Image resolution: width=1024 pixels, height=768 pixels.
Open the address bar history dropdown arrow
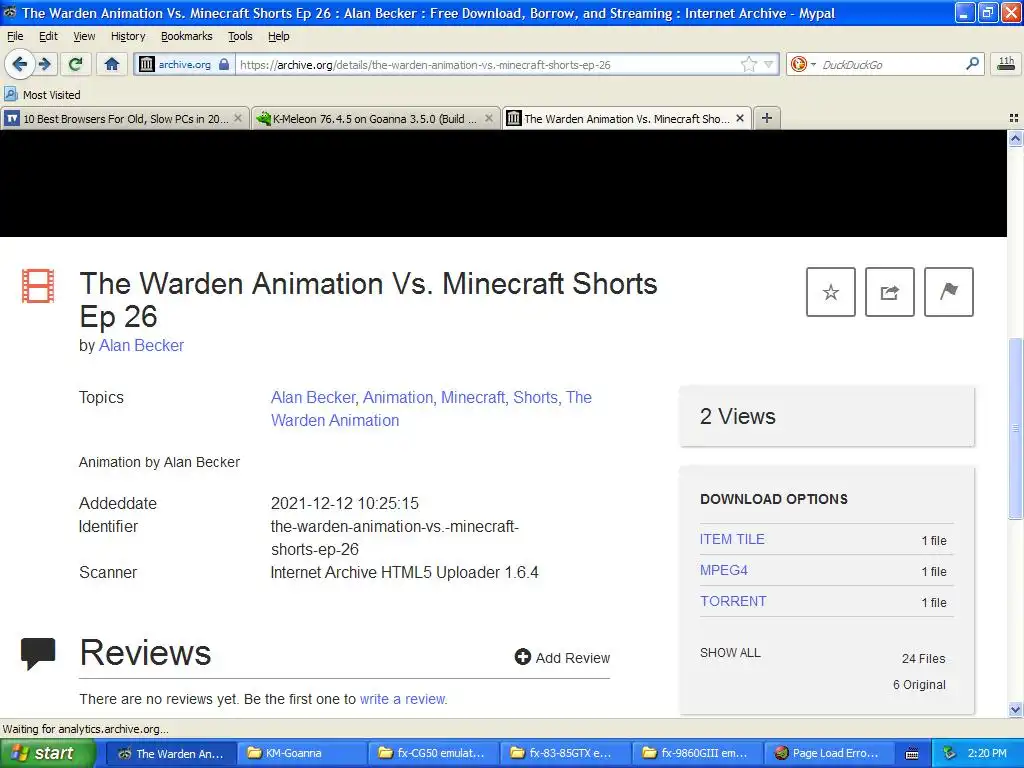[x=769, y=64]
